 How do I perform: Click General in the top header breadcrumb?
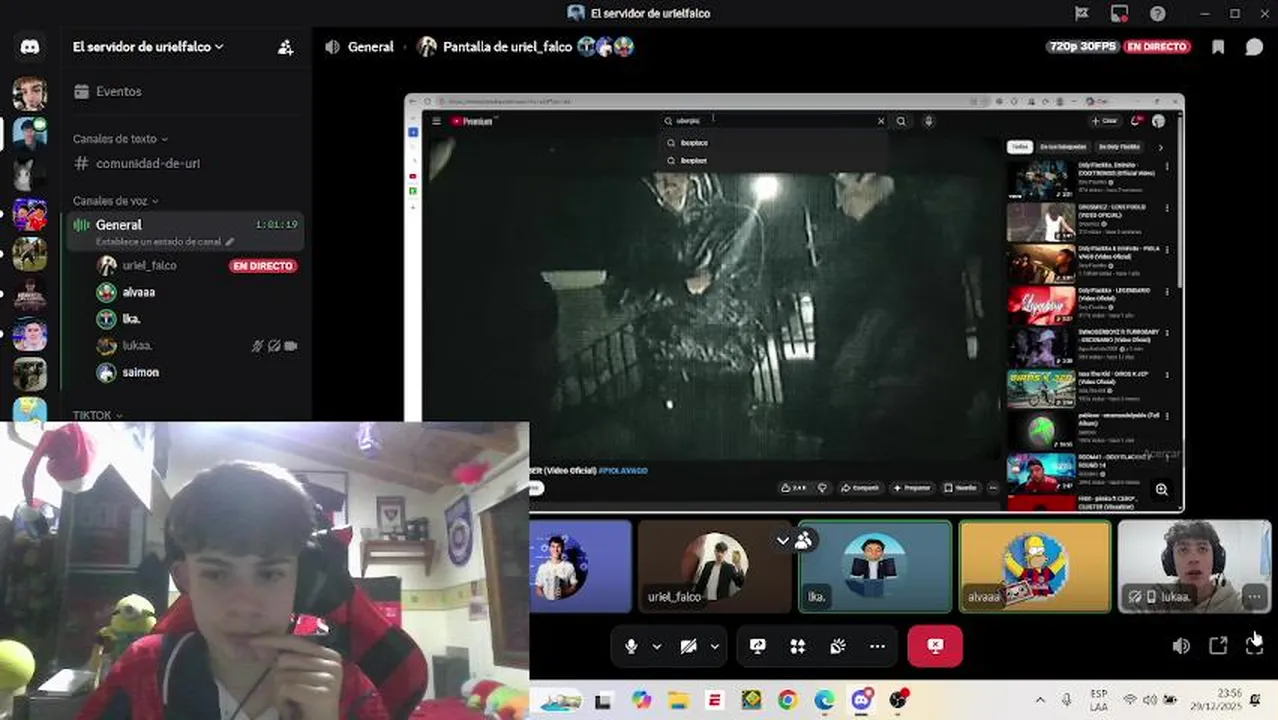[370, 47]
